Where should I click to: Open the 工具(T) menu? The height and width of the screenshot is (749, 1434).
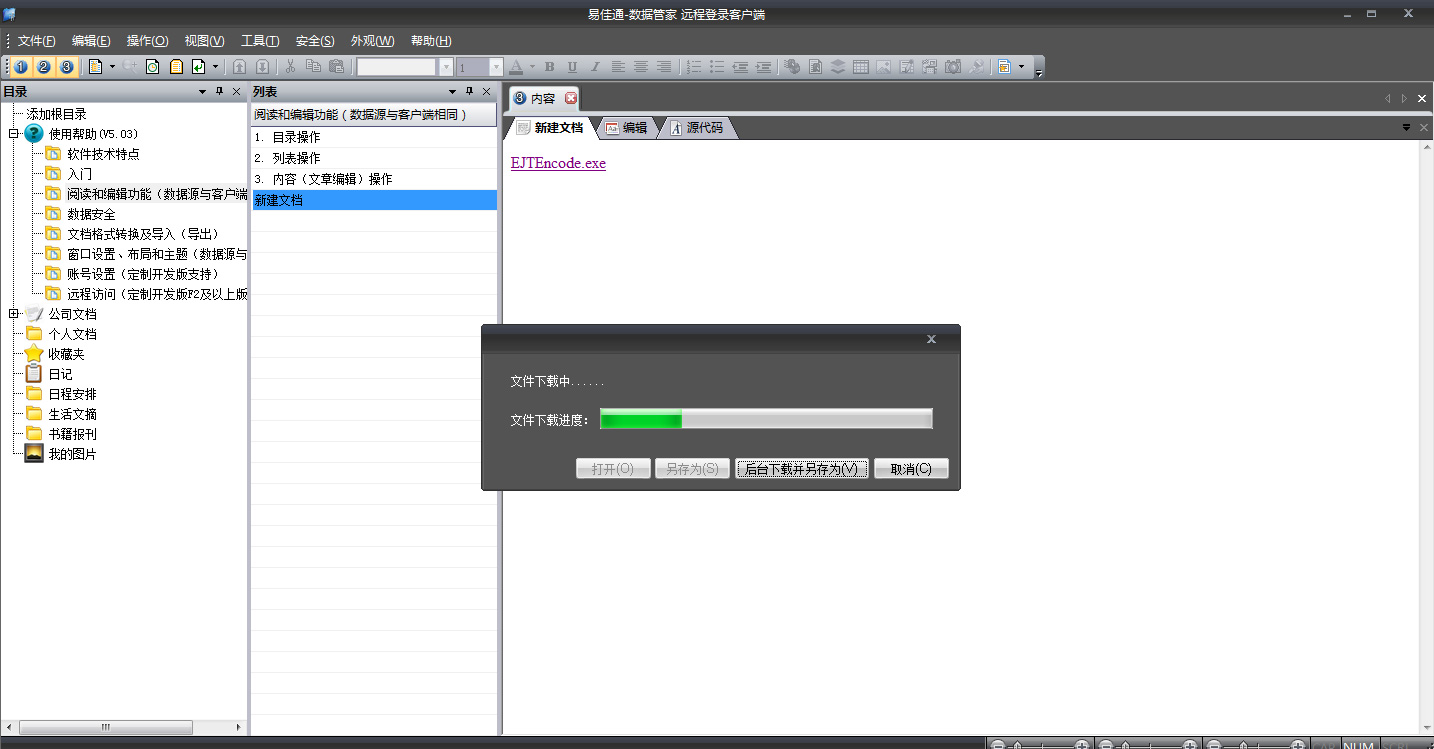pyautogui.click(x=260, y=41)
